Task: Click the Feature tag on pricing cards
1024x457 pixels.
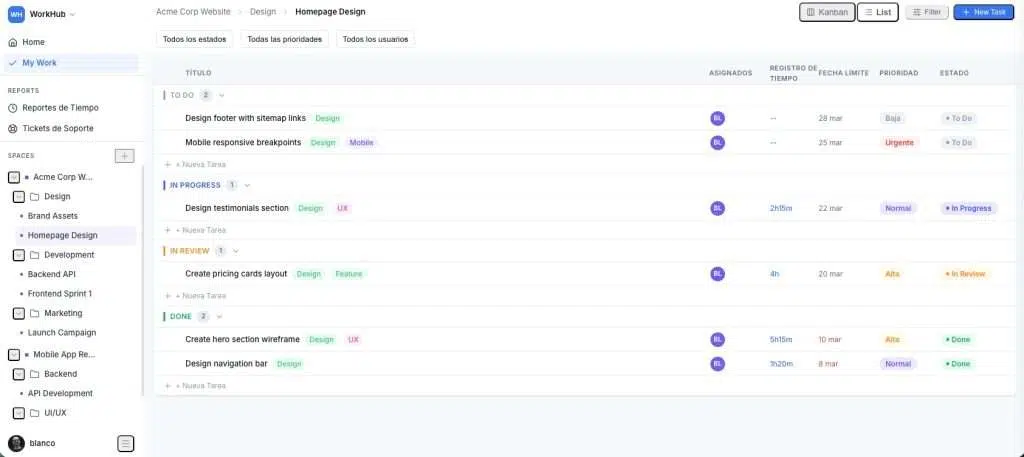Action: pyautogui.click(x=348, y=274)
